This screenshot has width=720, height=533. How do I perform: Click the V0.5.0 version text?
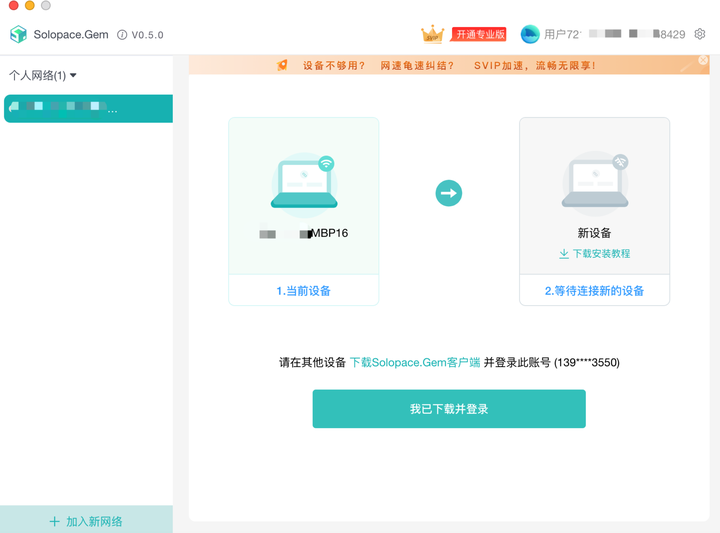(147, 35)
